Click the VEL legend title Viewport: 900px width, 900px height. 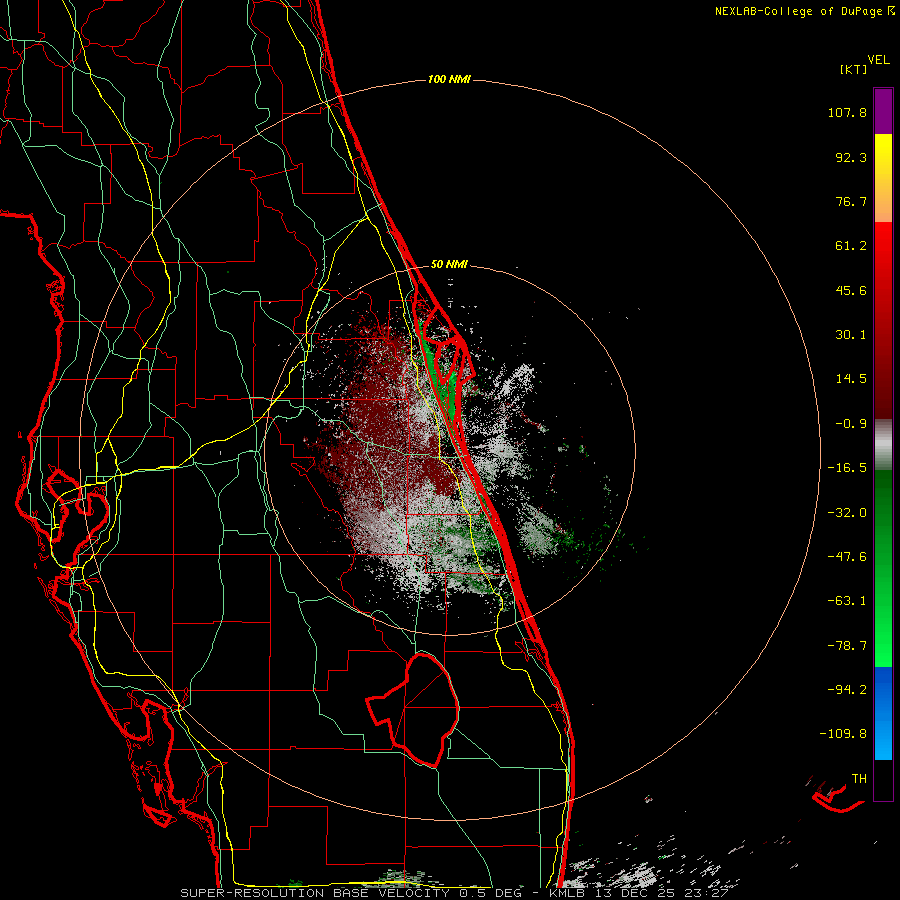pyautogui.click(x=878, y=60)
